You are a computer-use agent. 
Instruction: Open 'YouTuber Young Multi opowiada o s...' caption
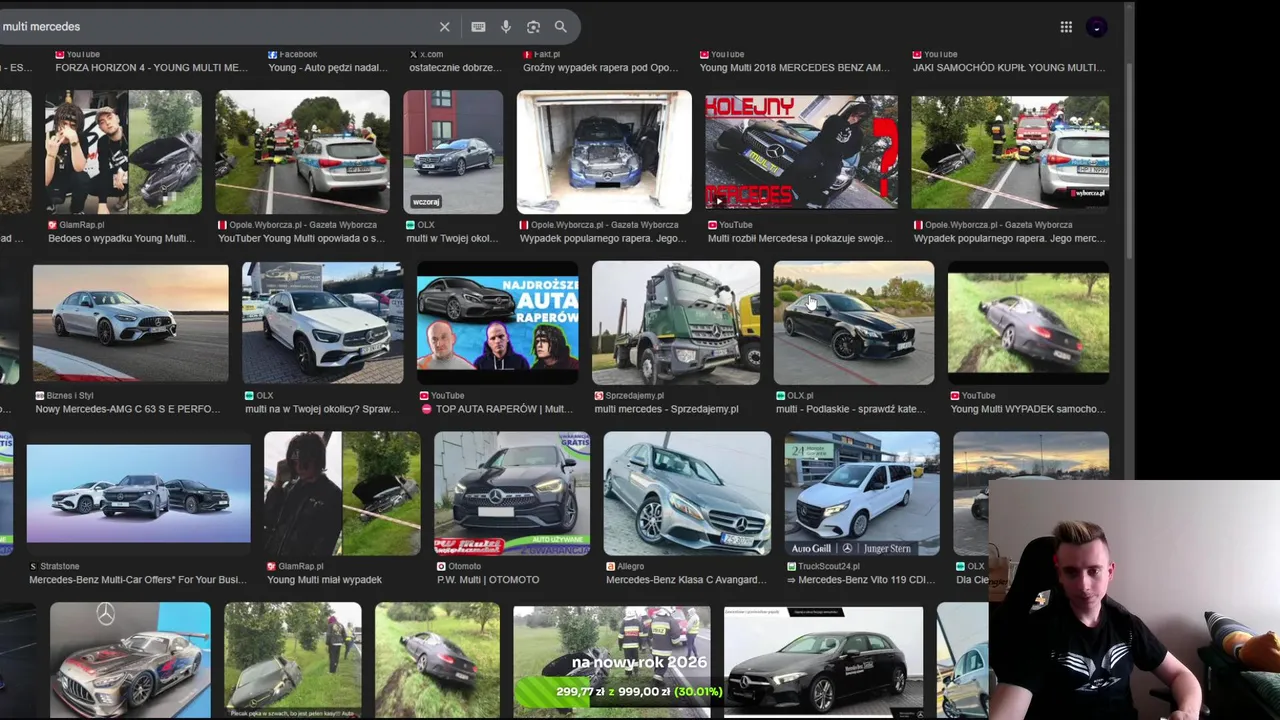tap(301, 239)
